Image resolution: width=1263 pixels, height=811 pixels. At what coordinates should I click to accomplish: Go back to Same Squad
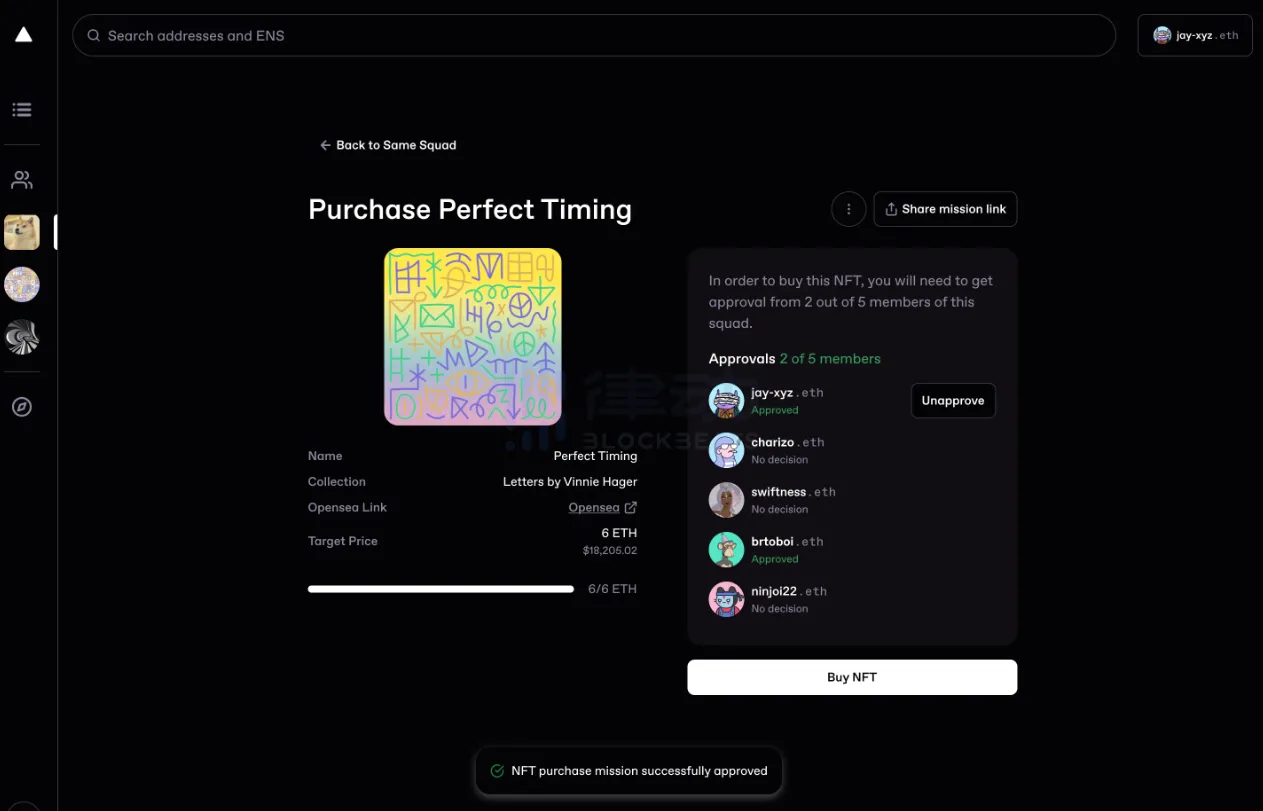click(x=387, y=145)
